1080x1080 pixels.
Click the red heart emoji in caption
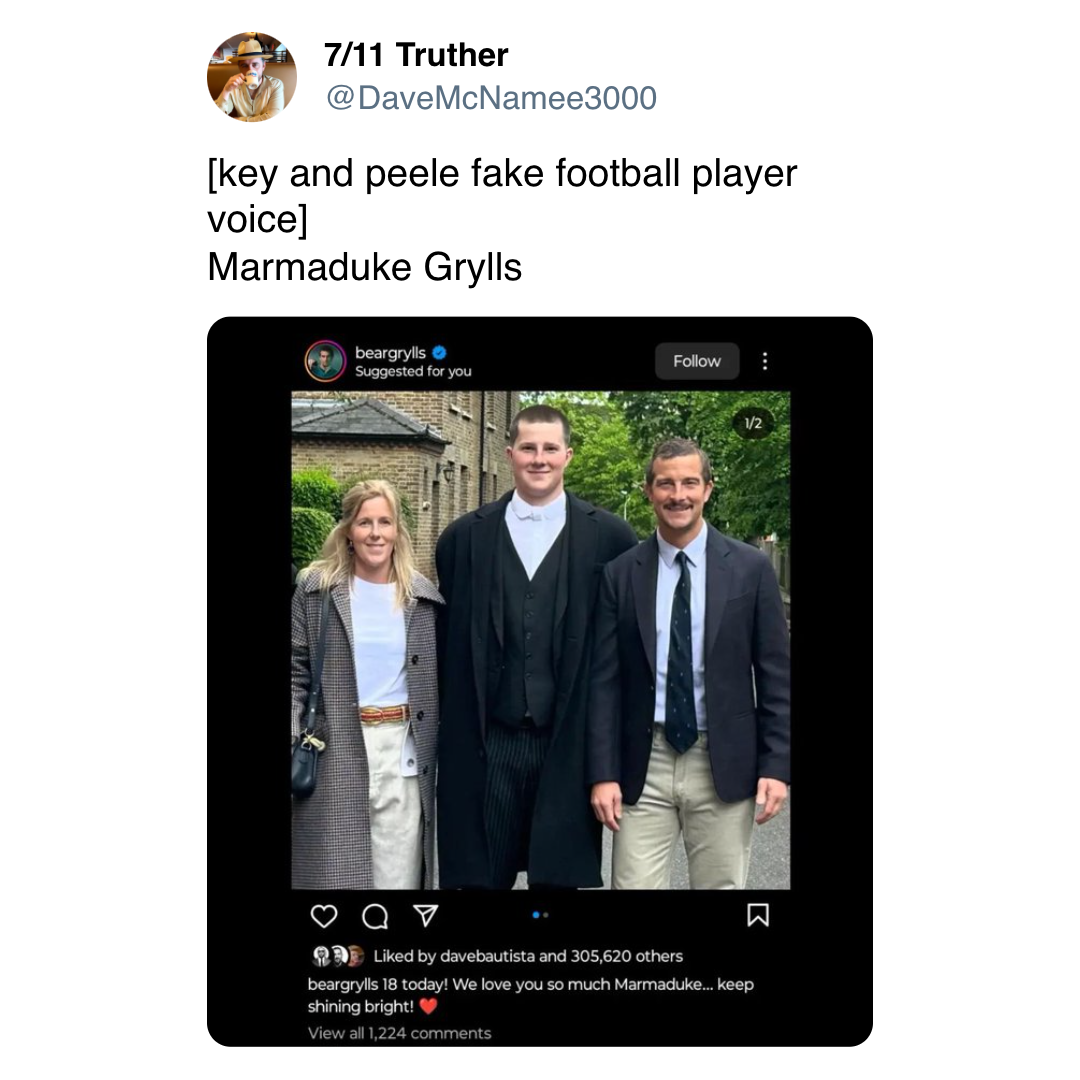point(428,1006)
